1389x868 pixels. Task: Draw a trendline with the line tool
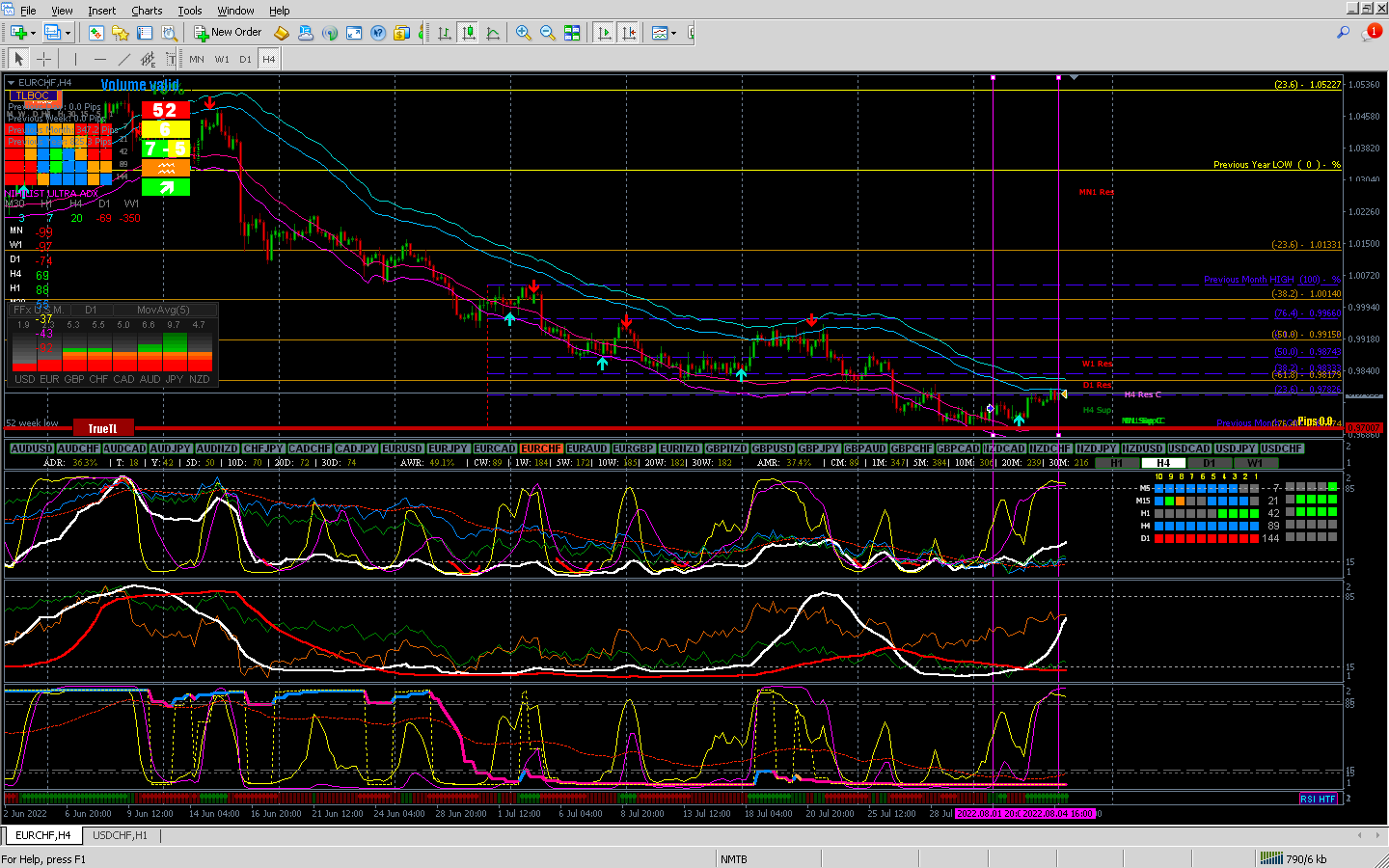(123, 59)
